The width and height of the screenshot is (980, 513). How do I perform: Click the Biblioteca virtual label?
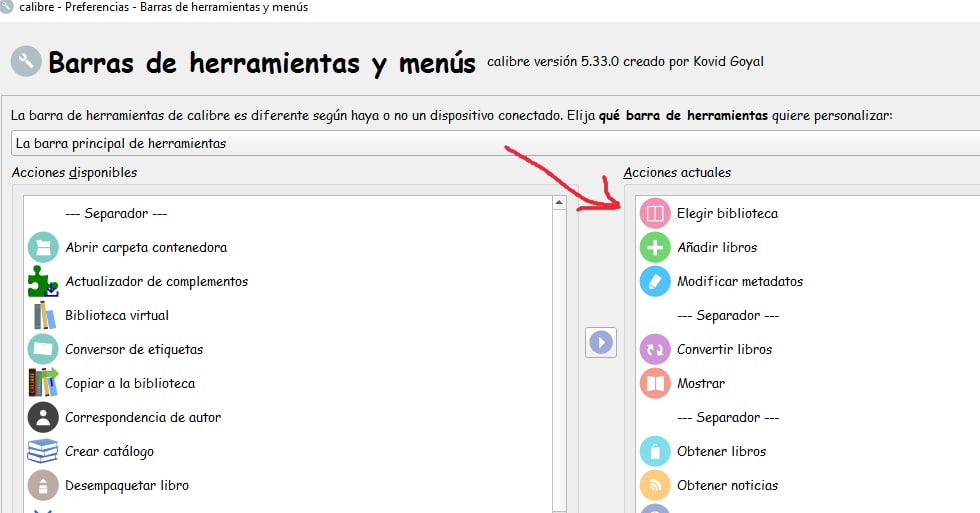(117, 315)
